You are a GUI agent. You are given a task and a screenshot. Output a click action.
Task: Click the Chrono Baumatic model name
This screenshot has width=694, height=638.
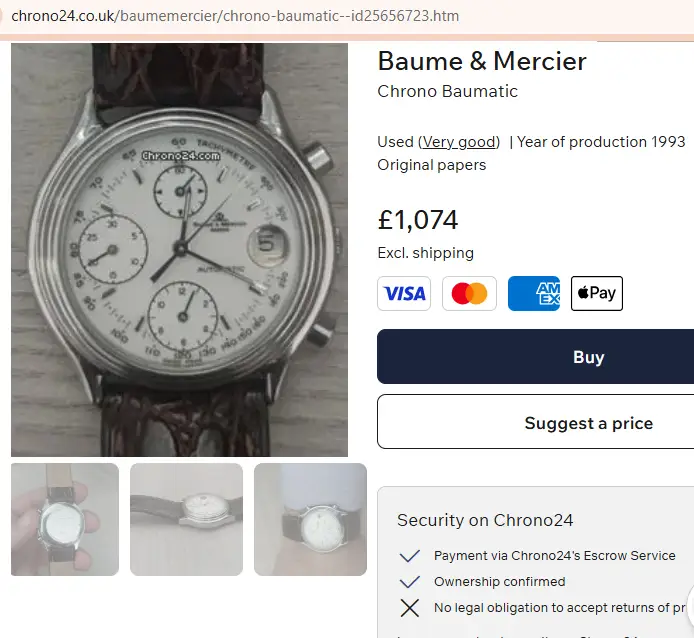point(447,92)
